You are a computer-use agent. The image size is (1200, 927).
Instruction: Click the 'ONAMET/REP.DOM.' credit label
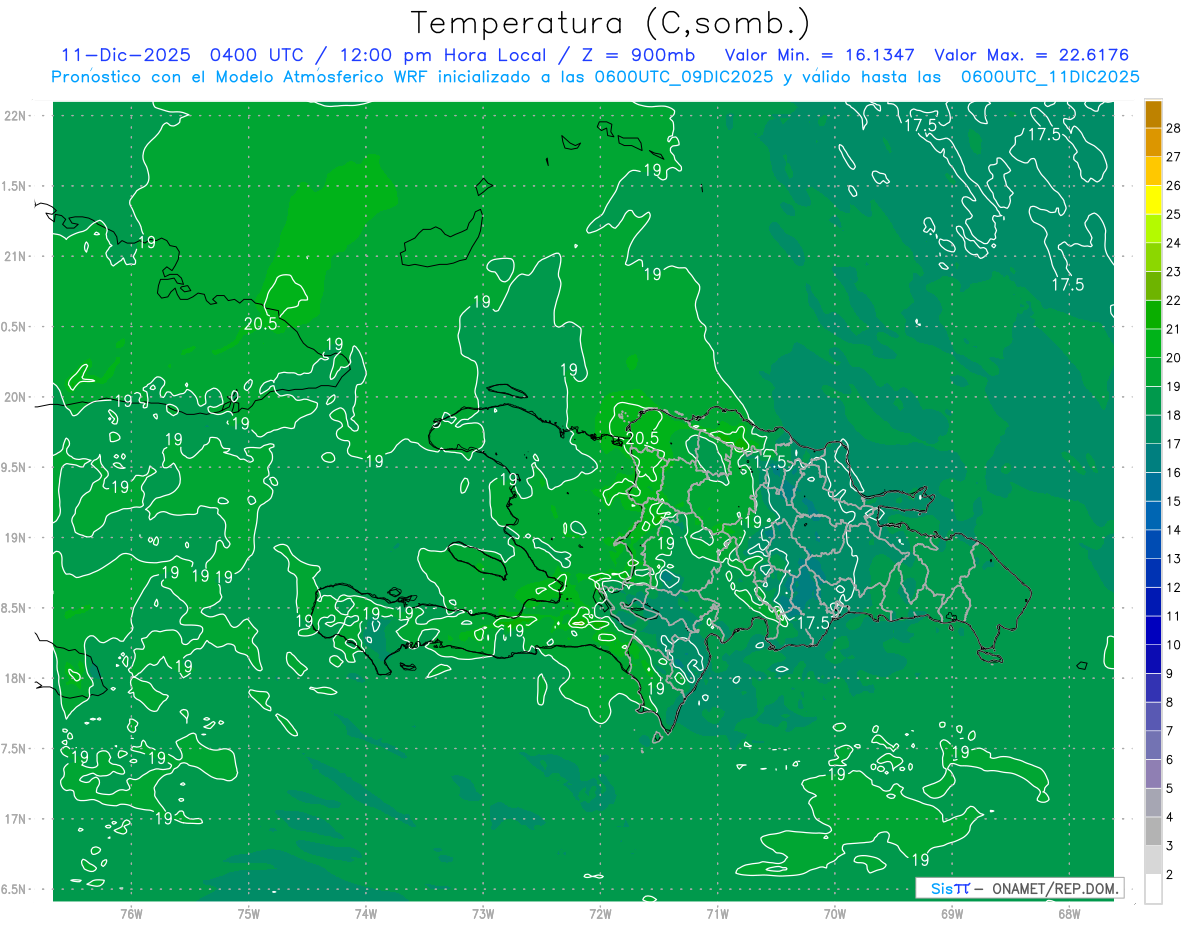click(1057, 888)
